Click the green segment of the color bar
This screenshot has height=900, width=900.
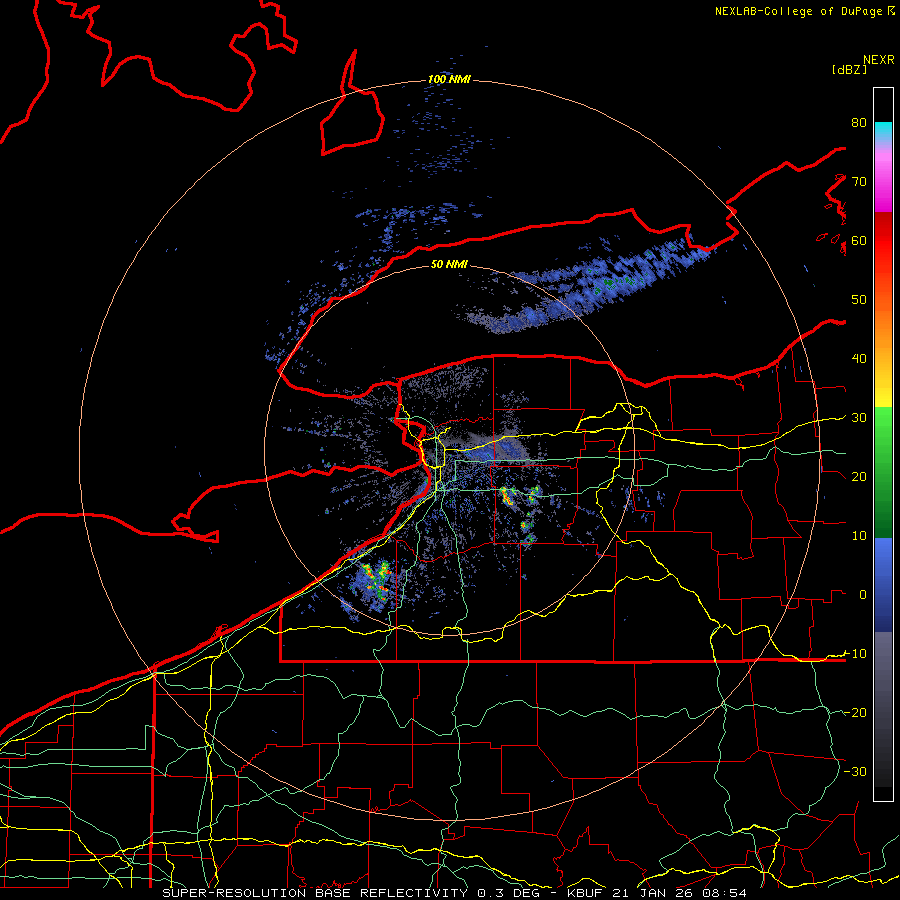[x=883, y=472]
